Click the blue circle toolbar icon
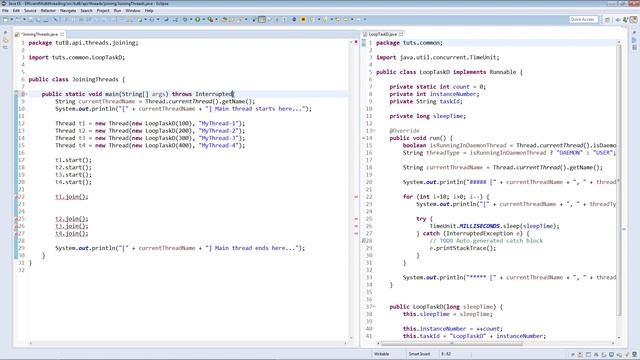The image size is (640, 360). click(294, 19)
